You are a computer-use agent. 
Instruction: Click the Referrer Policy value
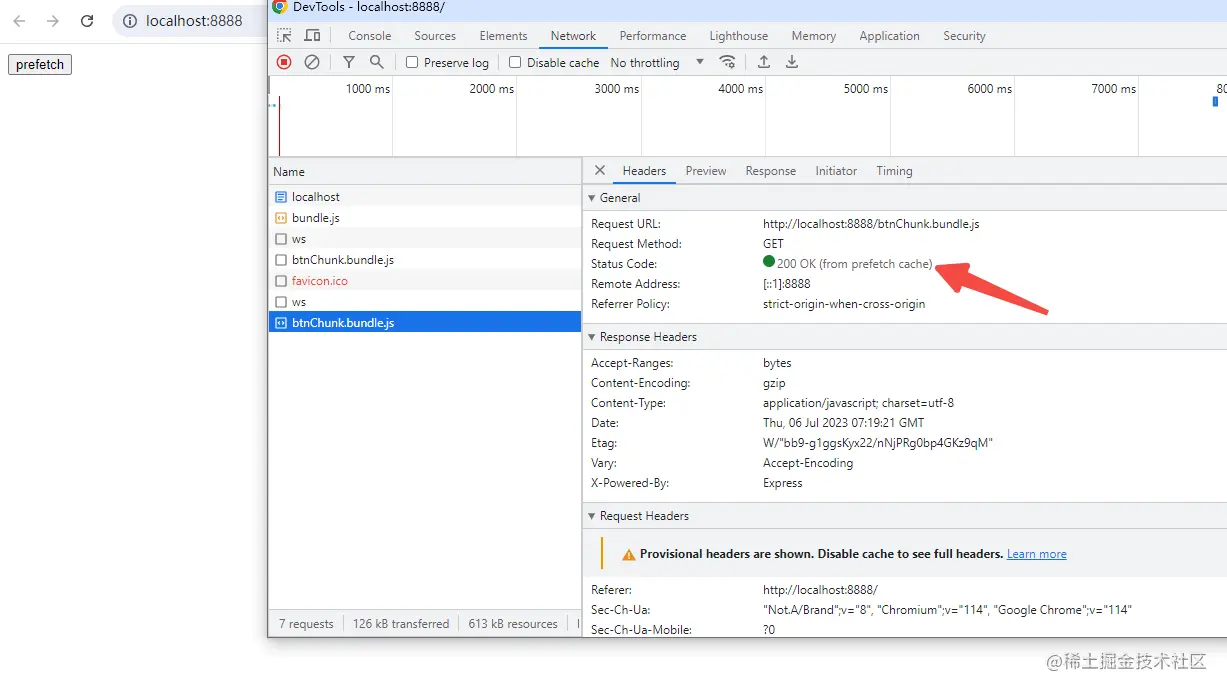tap(844, 304)
